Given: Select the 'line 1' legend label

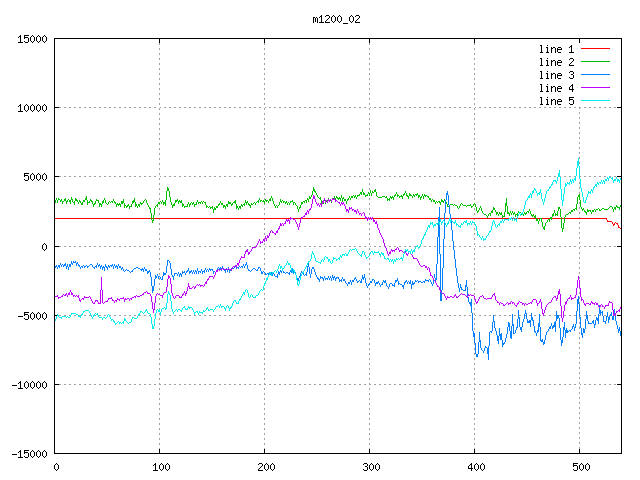Looking at the screenshot, I should pyautogui.click(x=556, y=49).
